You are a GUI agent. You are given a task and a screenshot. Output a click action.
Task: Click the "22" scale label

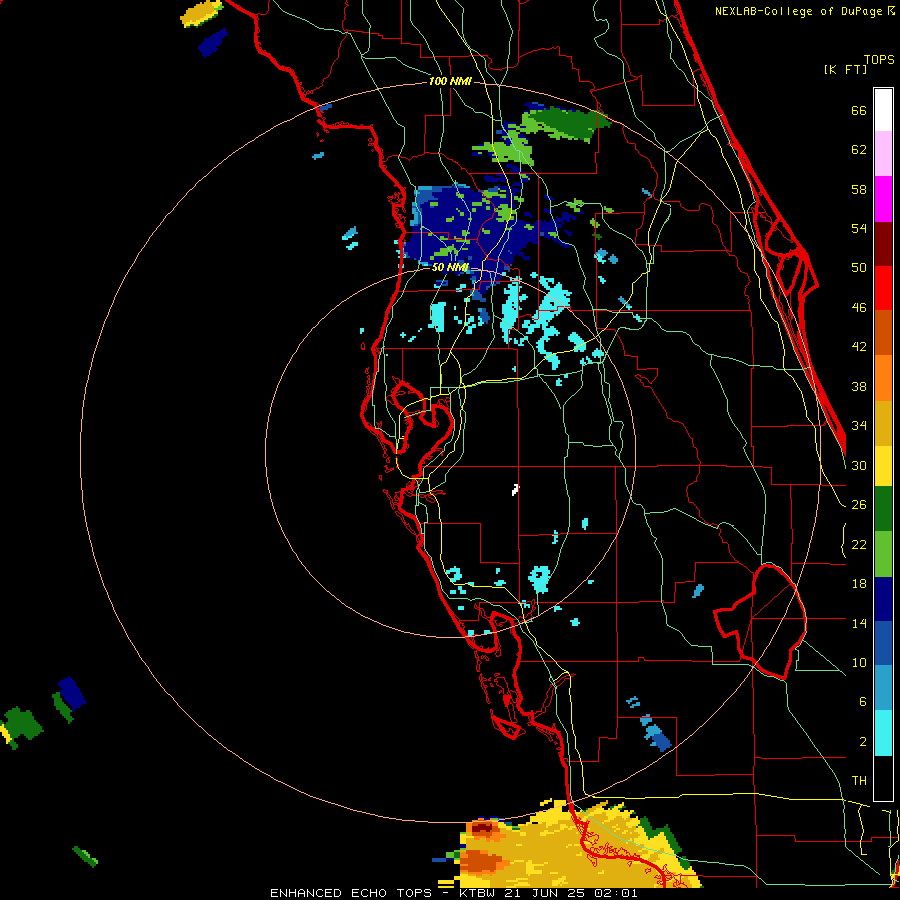tap(859, 544)
